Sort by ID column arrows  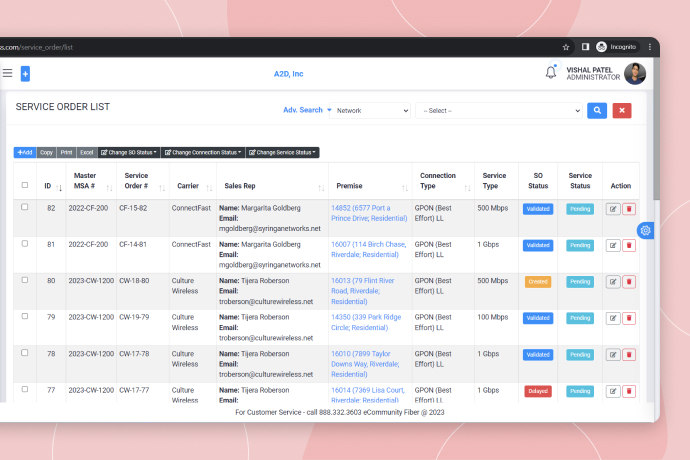59,188
